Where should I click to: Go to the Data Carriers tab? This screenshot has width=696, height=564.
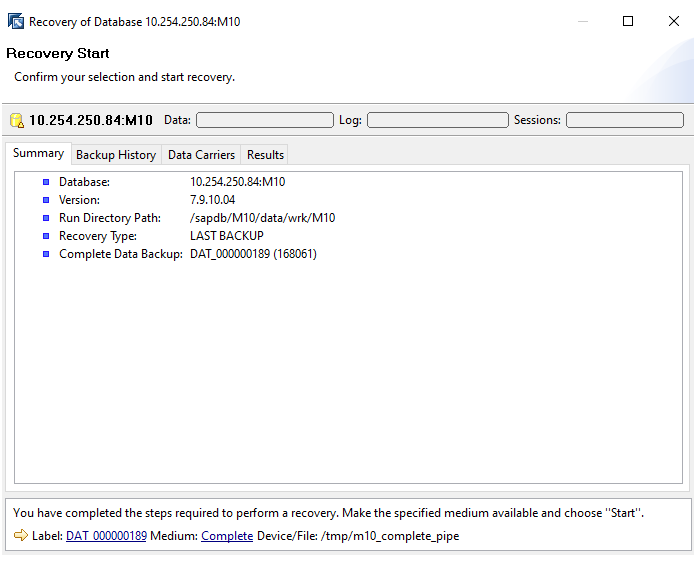coord(201,155)
